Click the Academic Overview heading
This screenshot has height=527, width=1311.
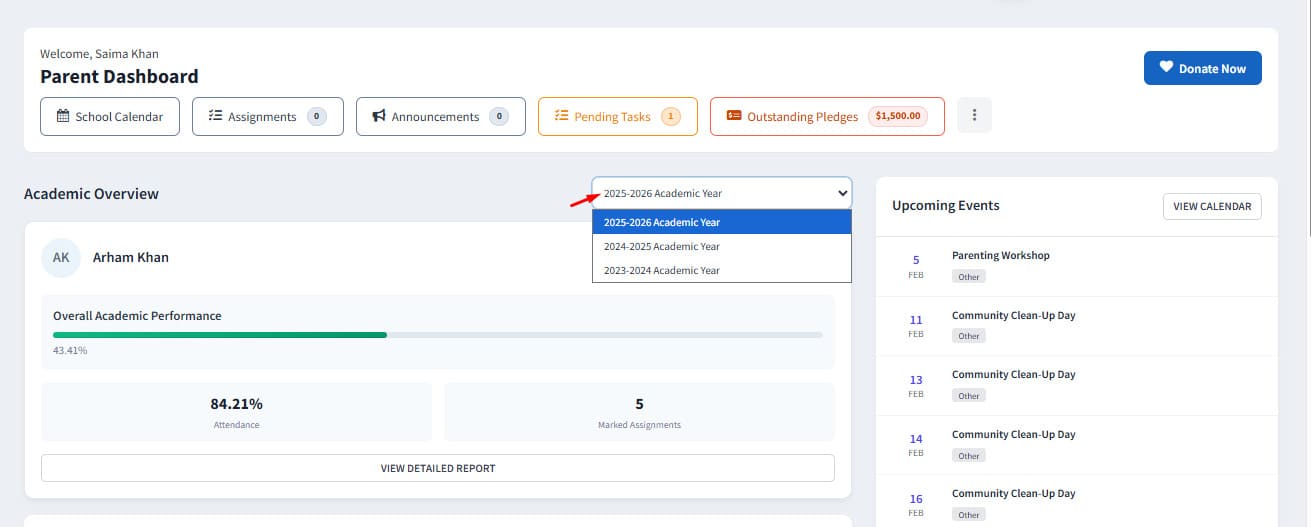coord(91,194)
